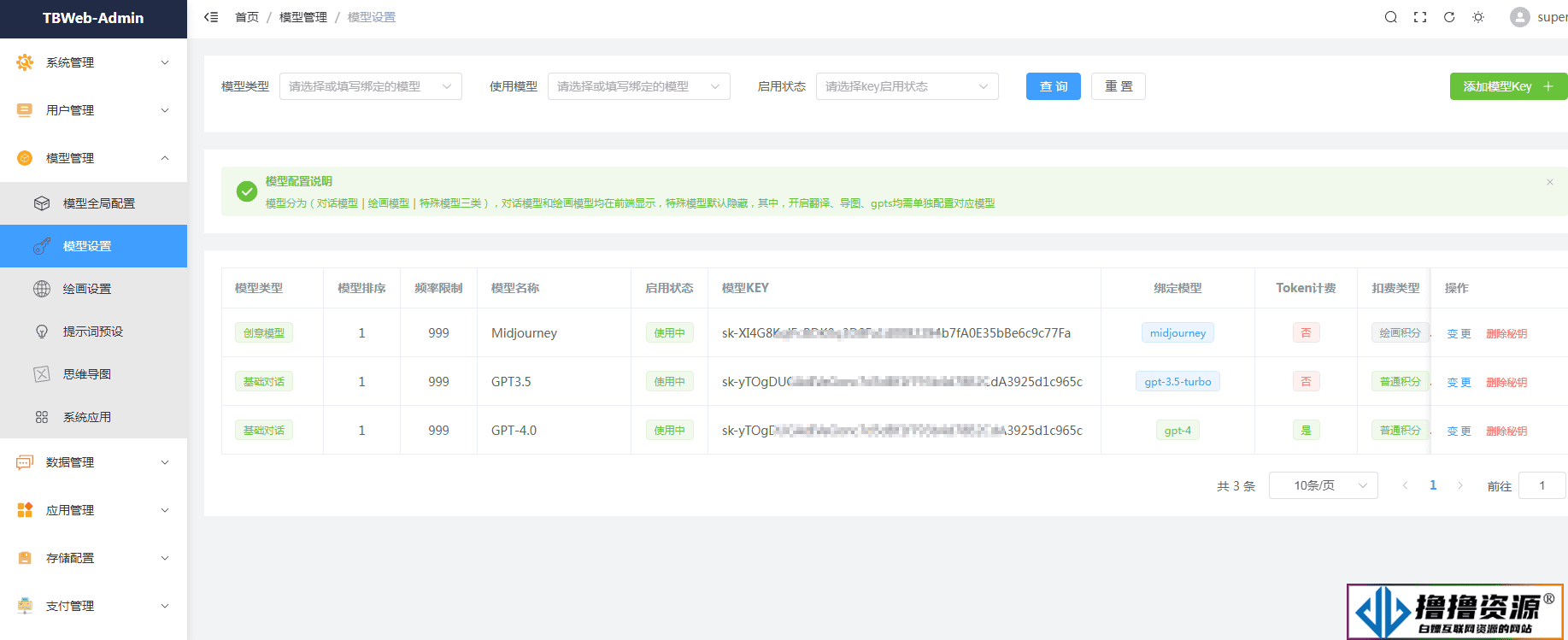Click the cube icon for 模型全局配置
1568x640 pixels.
point(42,203)
